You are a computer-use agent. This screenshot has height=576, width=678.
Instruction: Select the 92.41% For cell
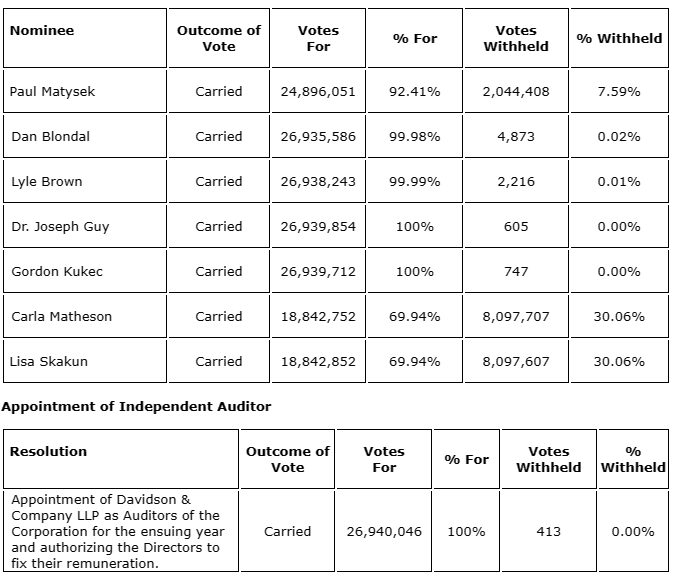point(414,91)
